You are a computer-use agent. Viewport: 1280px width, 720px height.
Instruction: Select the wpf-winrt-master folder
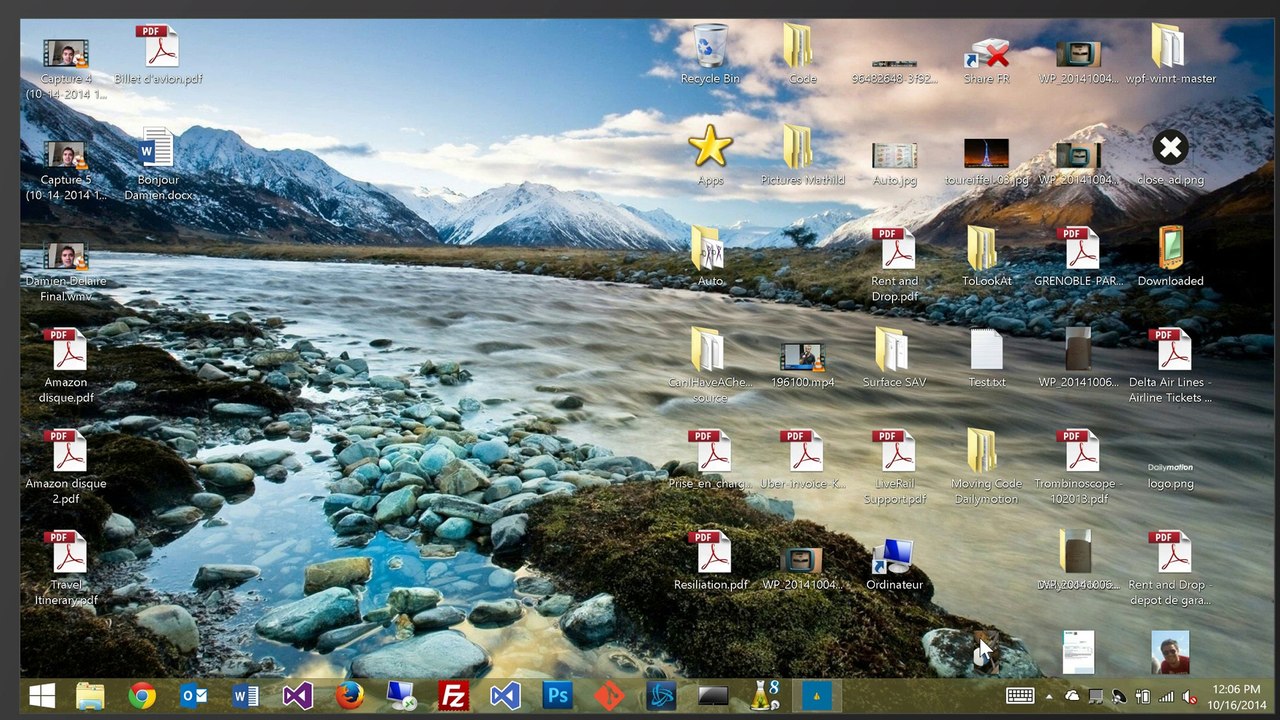pos(1170,54)
